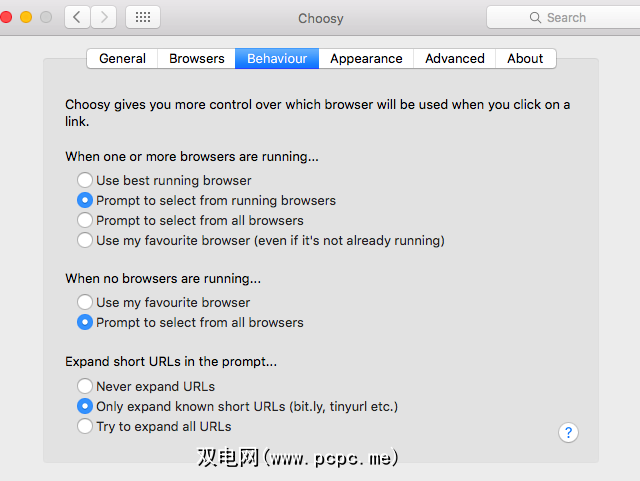Open the Browsers tab

(x=197, y=58)
